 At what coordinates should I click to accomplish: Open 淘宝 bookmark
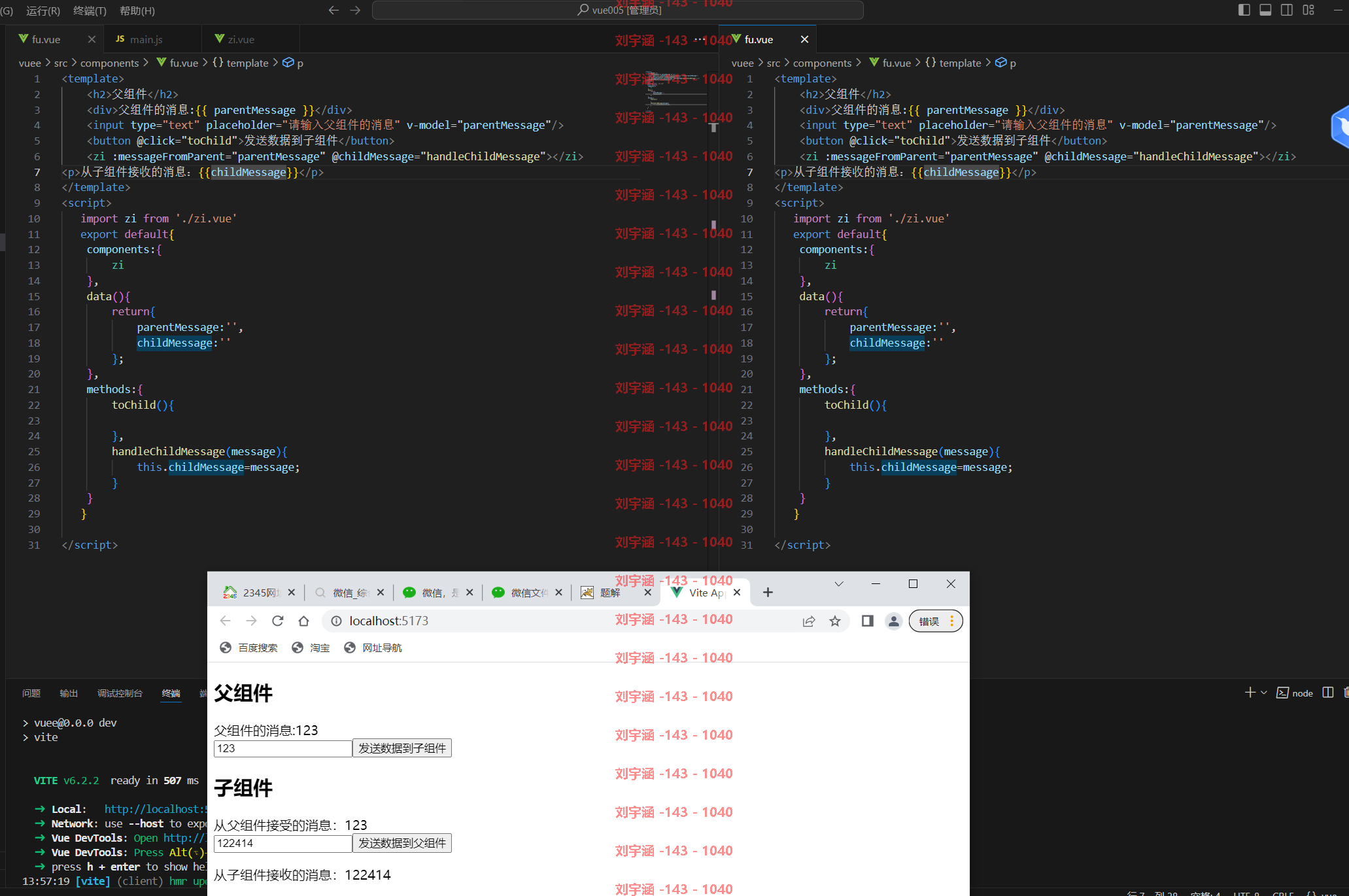(311, 647)
